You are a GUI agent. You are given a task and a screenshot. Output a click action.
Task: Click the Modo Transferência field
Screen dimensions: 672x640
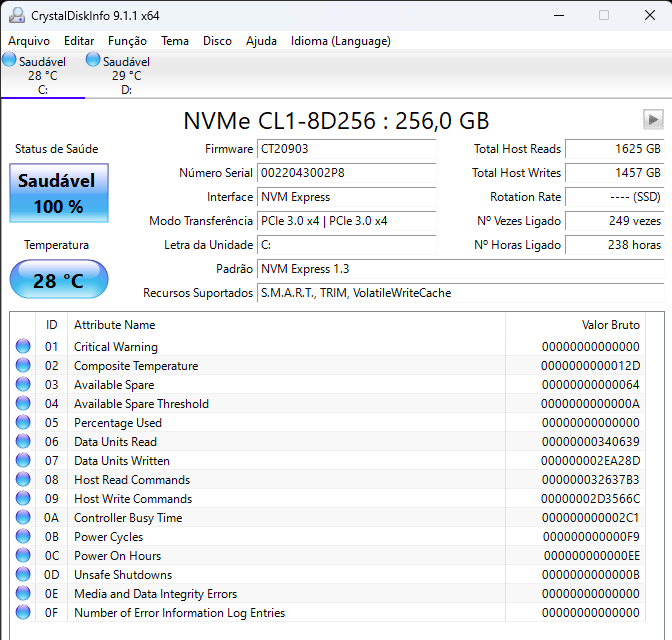[x=347, y=221]
